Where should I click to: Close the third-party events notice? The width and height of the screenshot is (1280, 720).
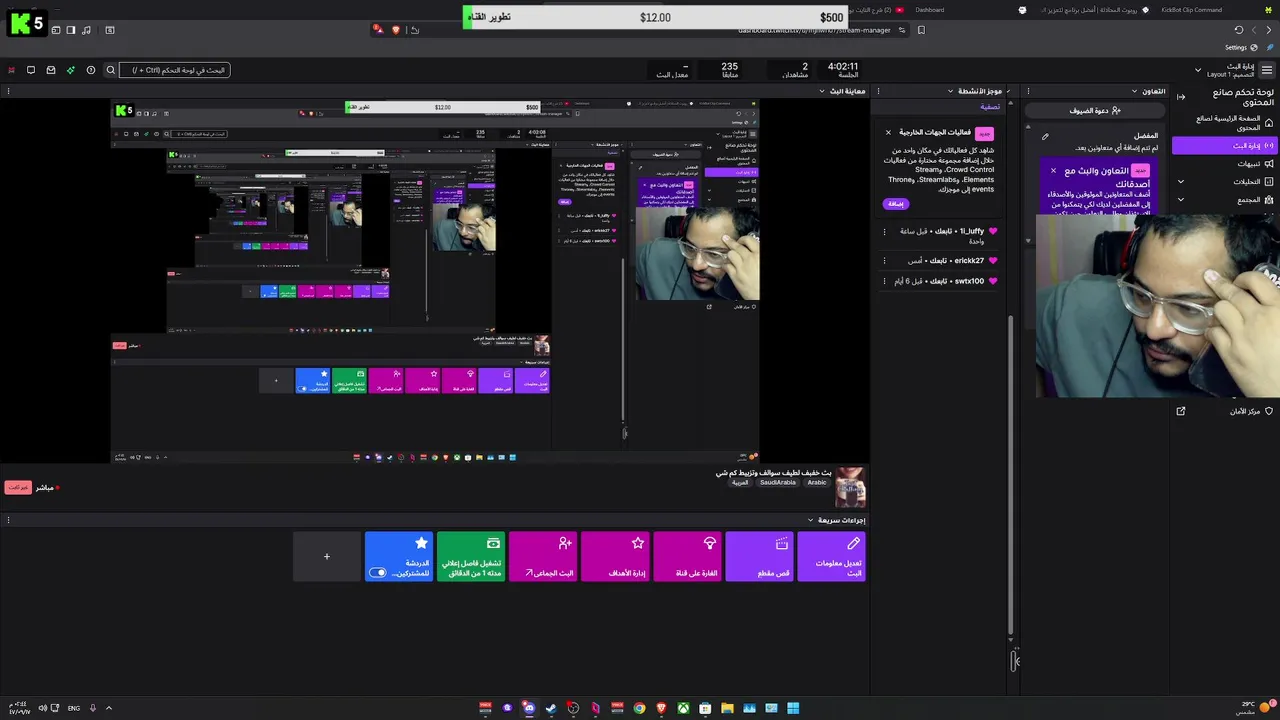888,133
